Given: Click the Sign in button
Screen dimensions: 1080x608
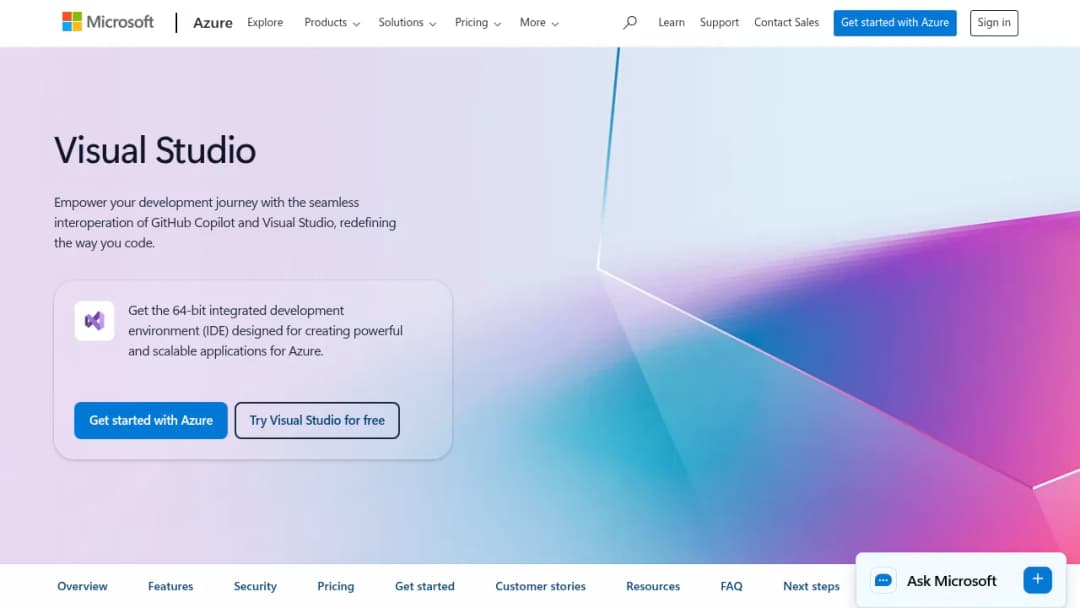Looking at the screenshot, I should click(993, 23).
